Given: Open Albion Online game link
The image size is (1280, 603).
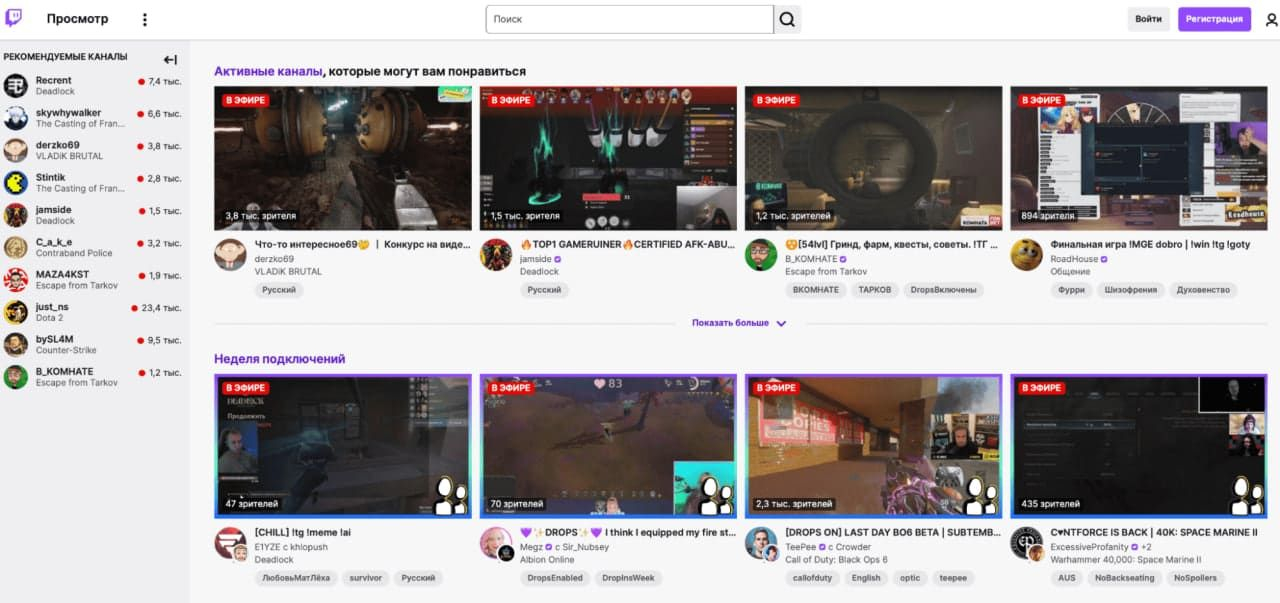Looking at the screenshot, I should [547, 559].
